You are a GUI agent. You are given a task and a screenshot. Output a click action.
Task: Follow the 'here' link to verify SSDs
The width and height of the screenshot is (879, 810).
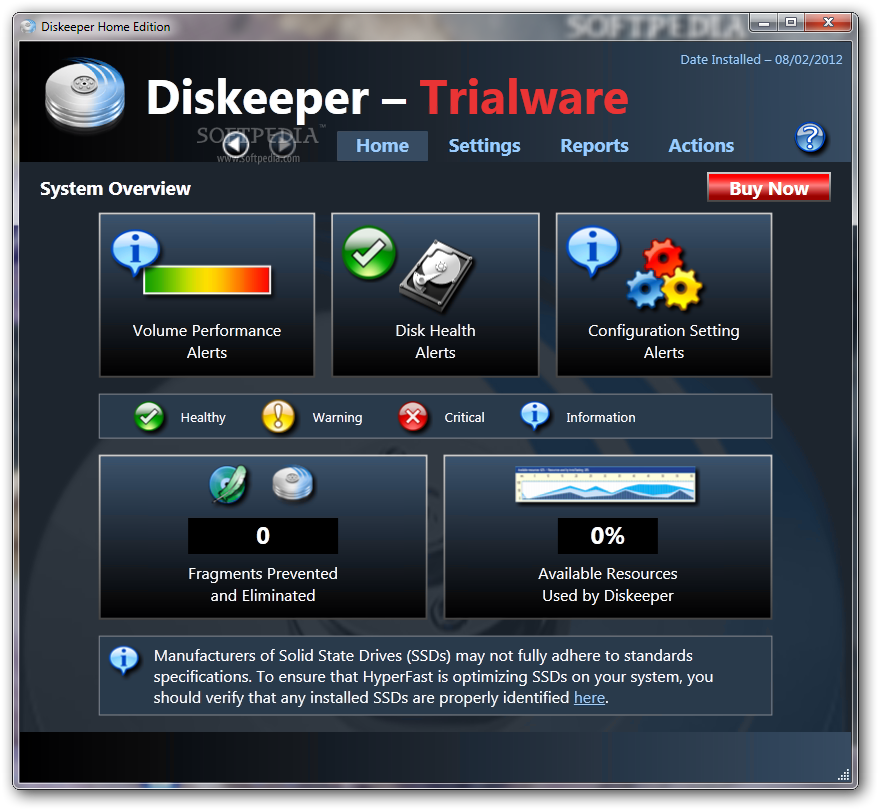click(589, 697)
